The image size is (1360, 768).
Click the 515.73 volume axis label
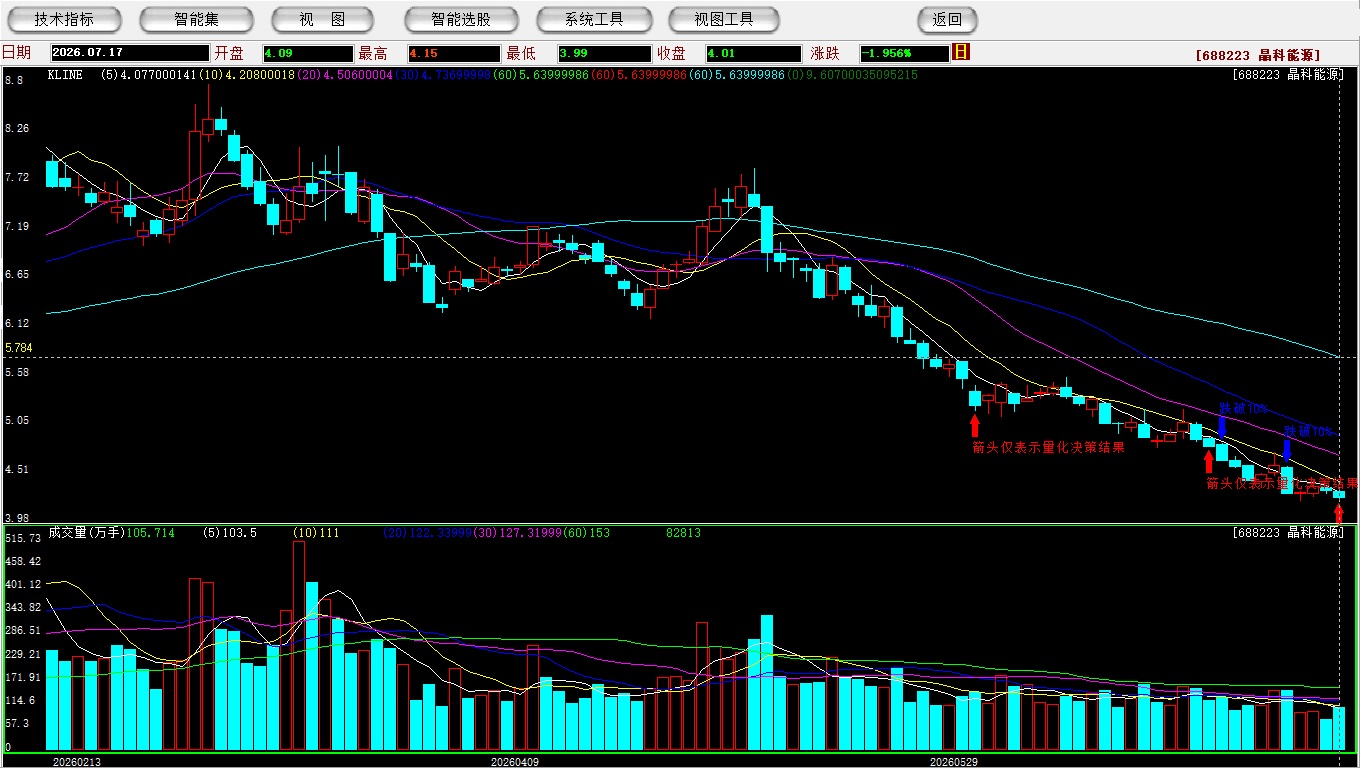tap(22, 538)
